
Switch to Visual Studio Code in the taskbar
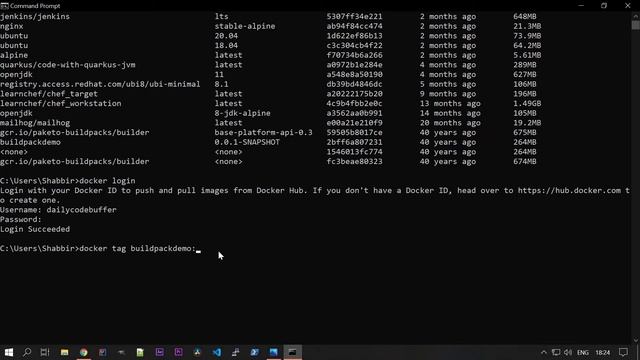click(217, 352)
